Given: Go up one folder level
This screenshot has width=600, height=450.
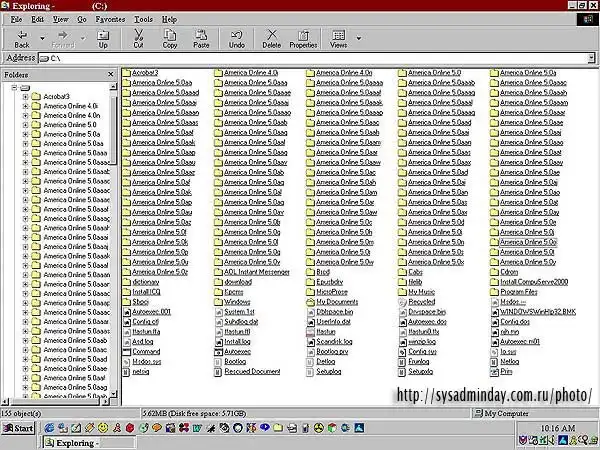Looking at the screenshot, I should pyautogui.click(x=103, y=38).
